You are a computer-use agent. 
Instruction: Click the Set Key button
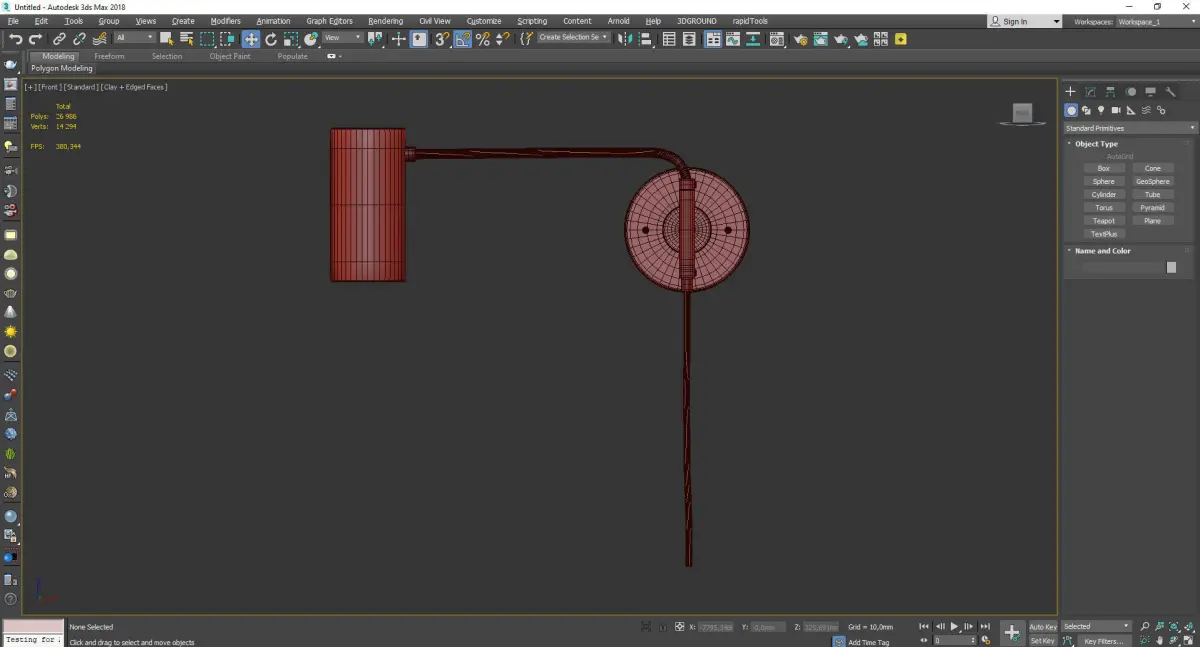pyautogui.click(x=1043, y=640)
